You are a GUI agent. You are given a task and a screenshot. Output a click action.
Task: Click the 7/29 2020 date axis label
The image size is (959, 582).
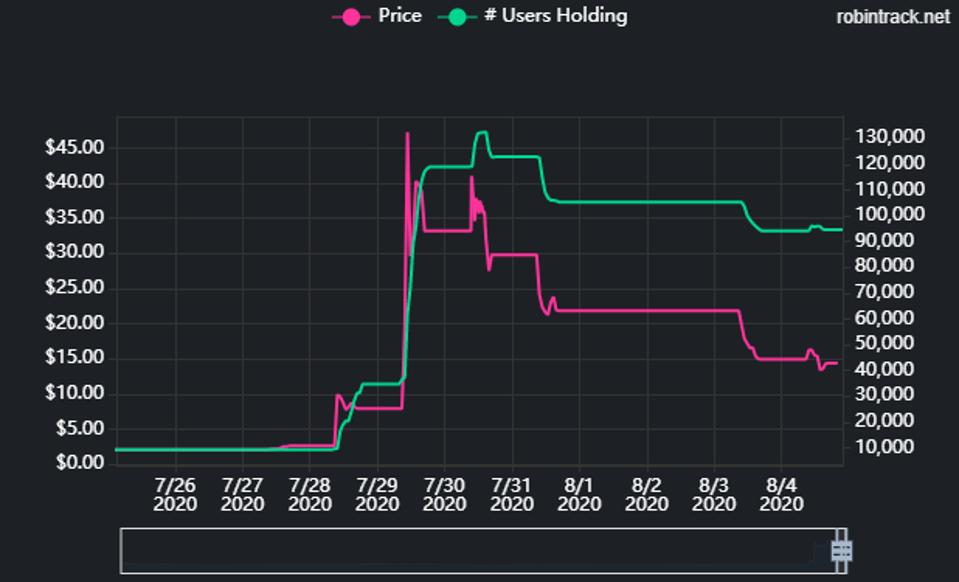click(x=377, y=495)
